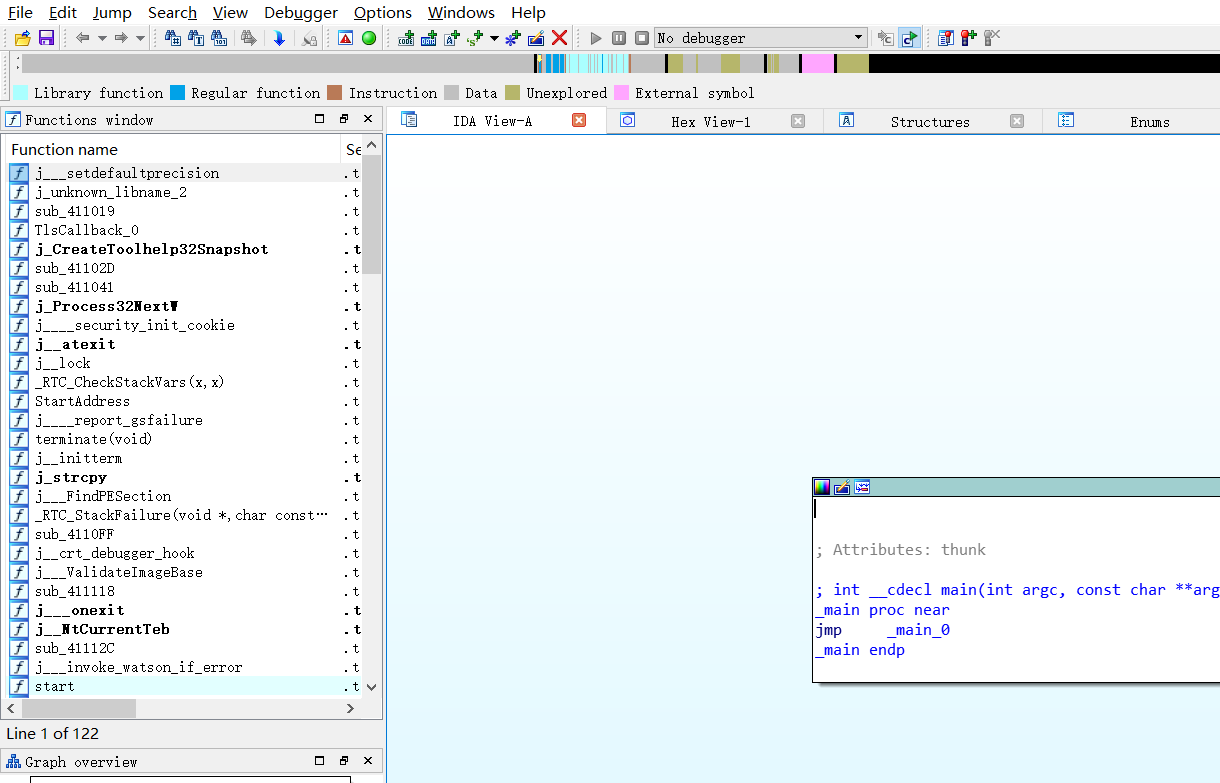Screen dimensions: 1220x783
Task: Click the delete breakpoint traffic-light icon
Action: click(x=992, y=38)
